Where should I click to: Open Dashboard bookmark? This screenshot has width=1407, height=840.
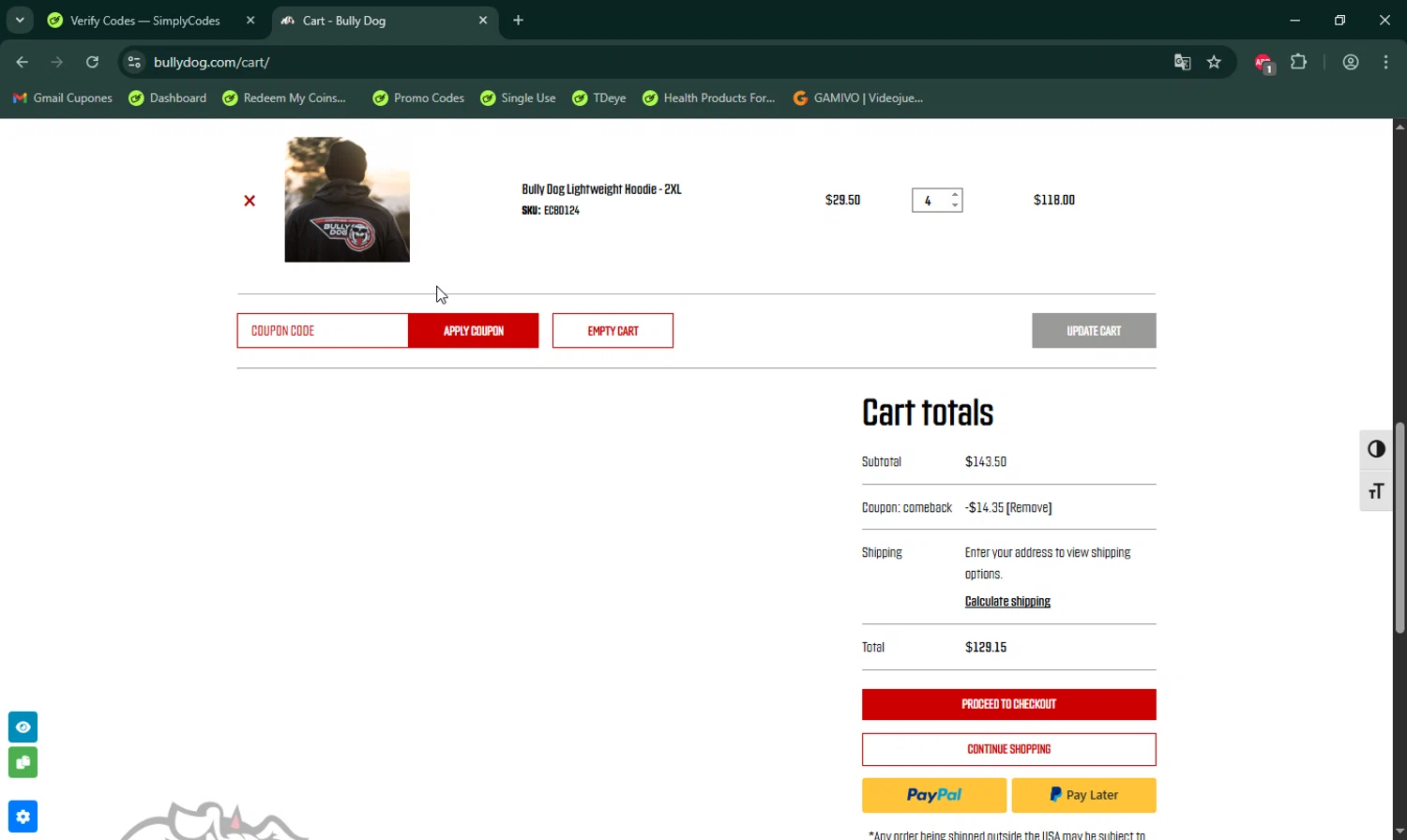point(168,97)
